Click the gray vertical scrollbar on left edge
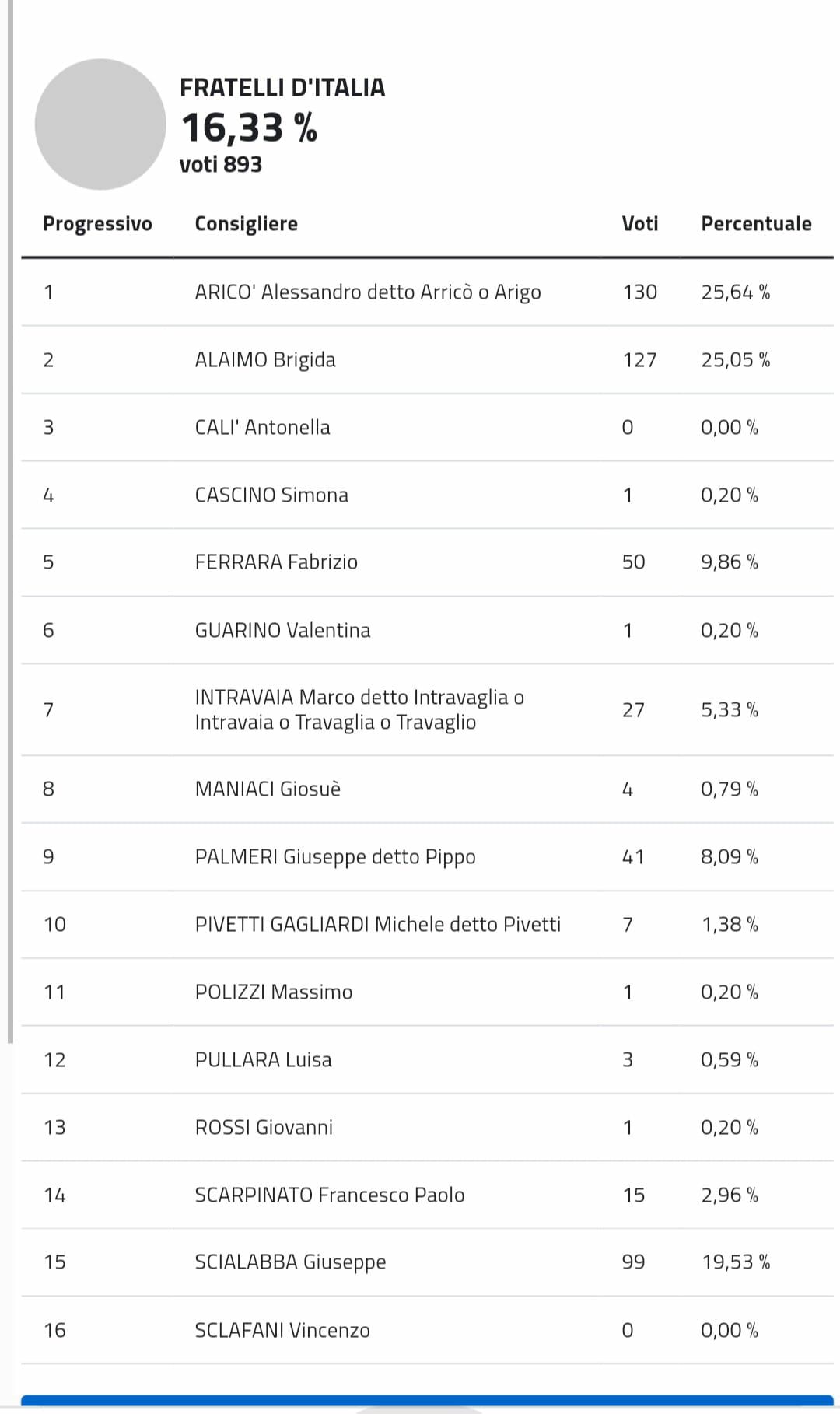This screenshot has height=1414, width=840. (10, 521)
